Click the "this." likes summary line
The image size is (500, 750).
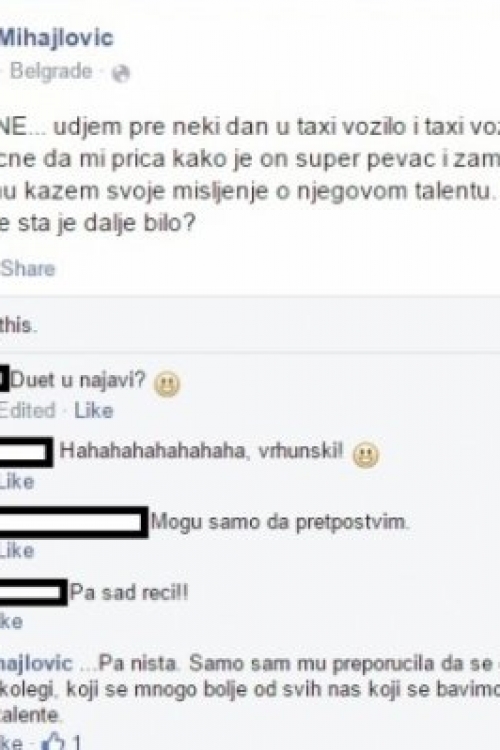(18, 326)
